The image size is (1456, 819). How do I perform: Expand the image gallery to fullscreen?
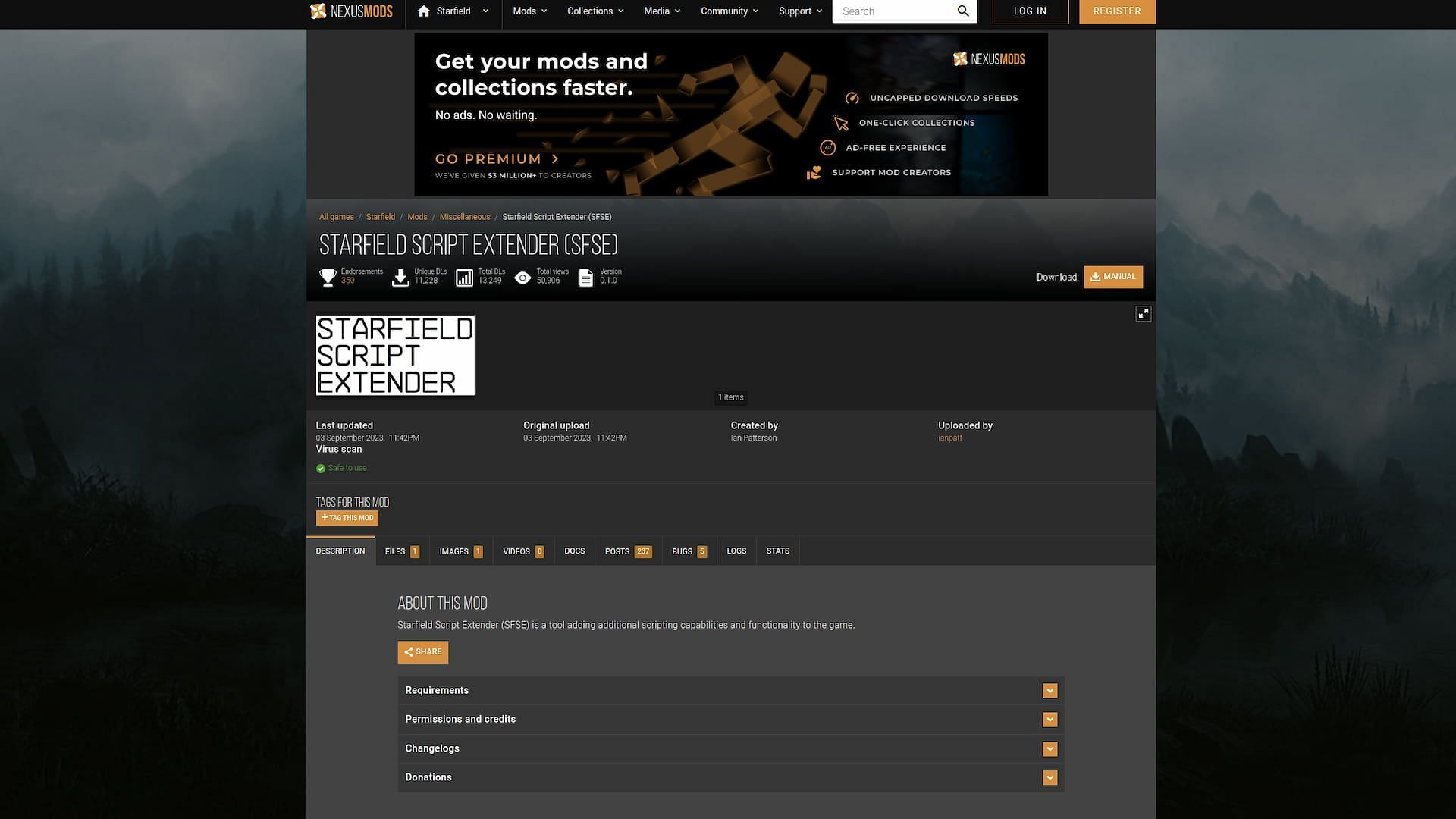1143,314
